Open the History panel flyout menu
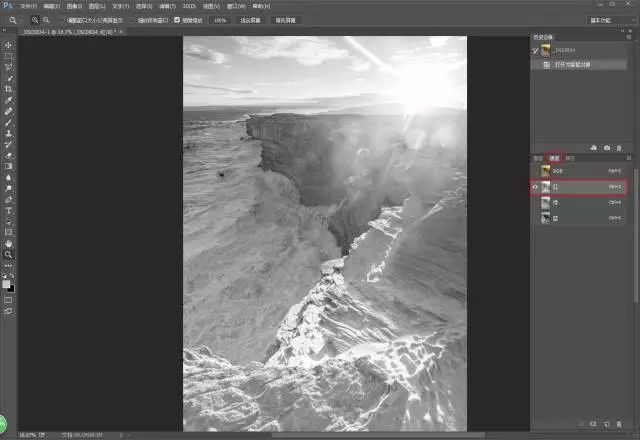640x440 pixels. tap(629, 37)
